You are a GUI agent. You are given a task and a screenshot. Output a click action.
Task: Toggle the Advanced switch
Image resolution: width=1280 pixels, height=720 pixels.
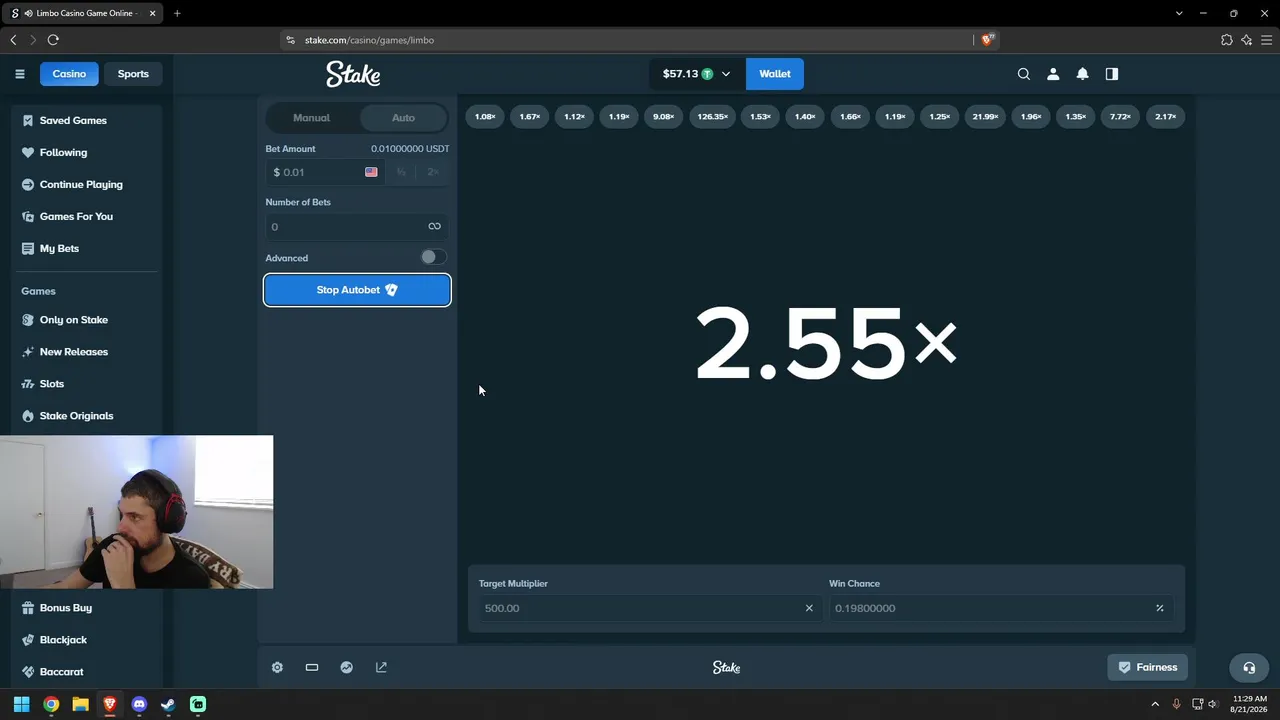tap(432, 257)
